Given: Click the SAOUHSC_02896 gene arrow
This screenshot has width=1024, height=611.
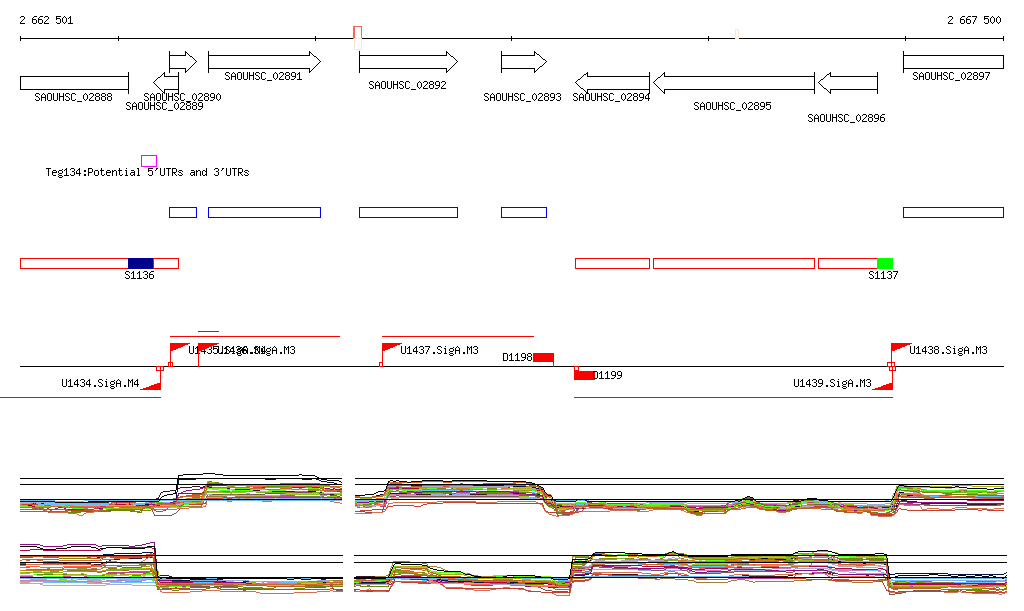Looking at the screenshot, I should coord(848,83).
